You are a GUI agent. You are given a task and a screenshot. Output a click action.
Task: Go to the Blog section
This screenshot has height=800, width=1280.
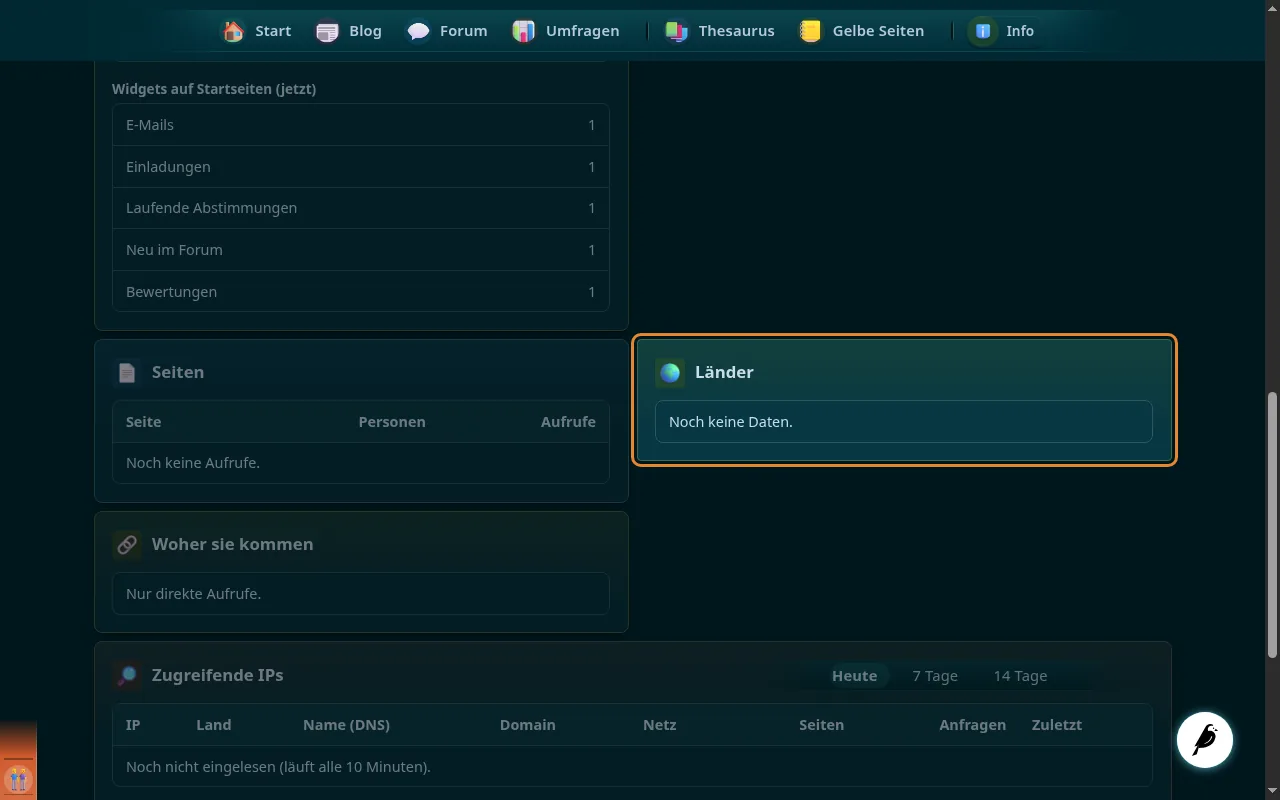click(349, 31)
